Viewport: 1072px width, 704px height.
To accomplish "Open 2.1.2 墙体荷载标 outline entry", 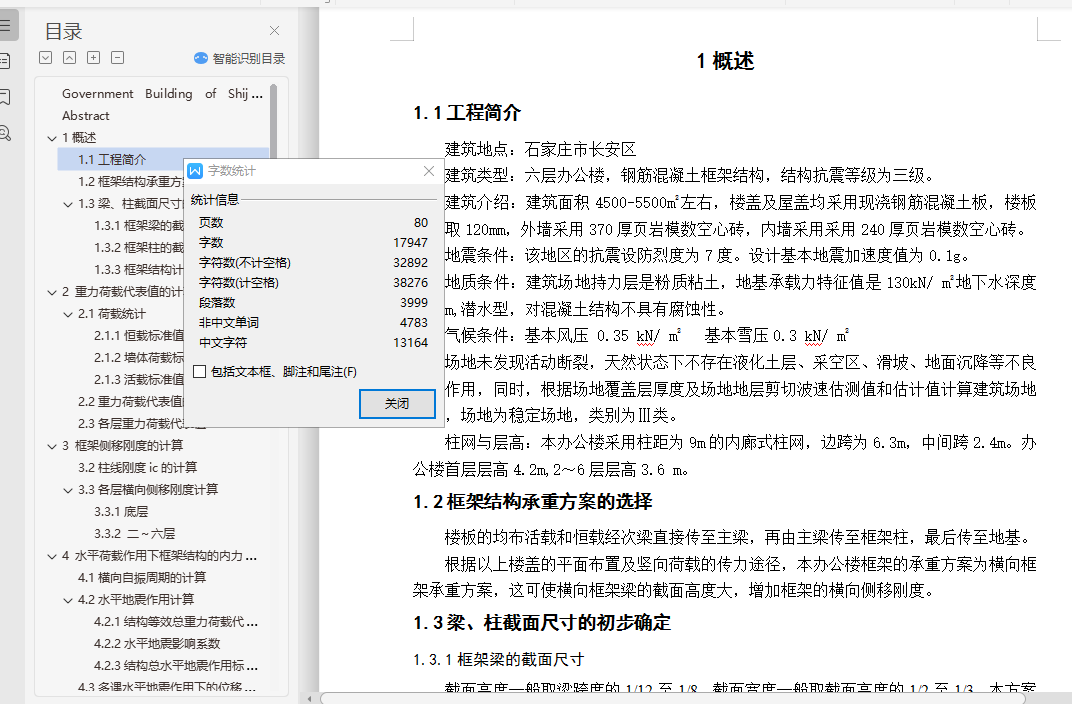I will (139, 357).
